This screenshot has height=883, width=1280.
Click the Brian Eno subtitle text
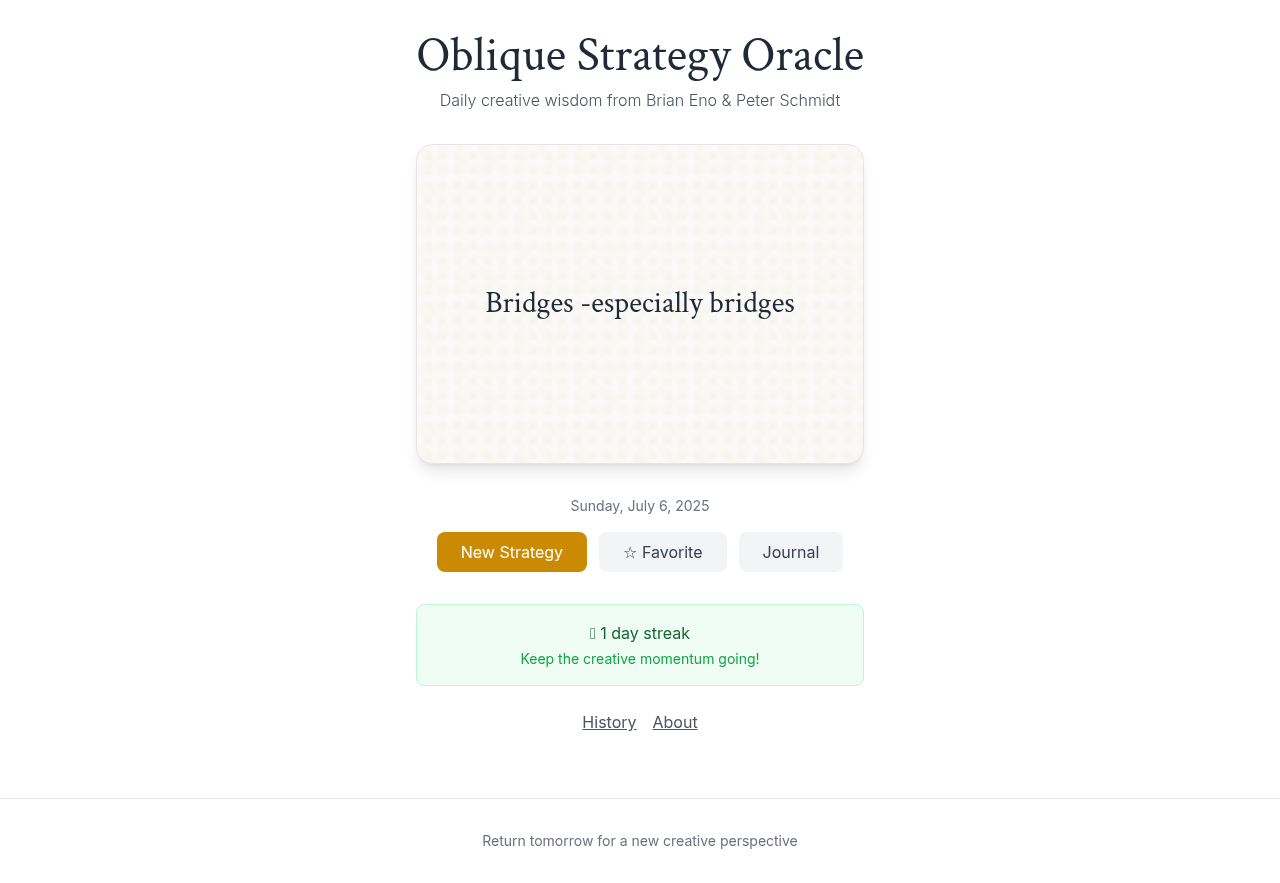(x=640, y=100)
